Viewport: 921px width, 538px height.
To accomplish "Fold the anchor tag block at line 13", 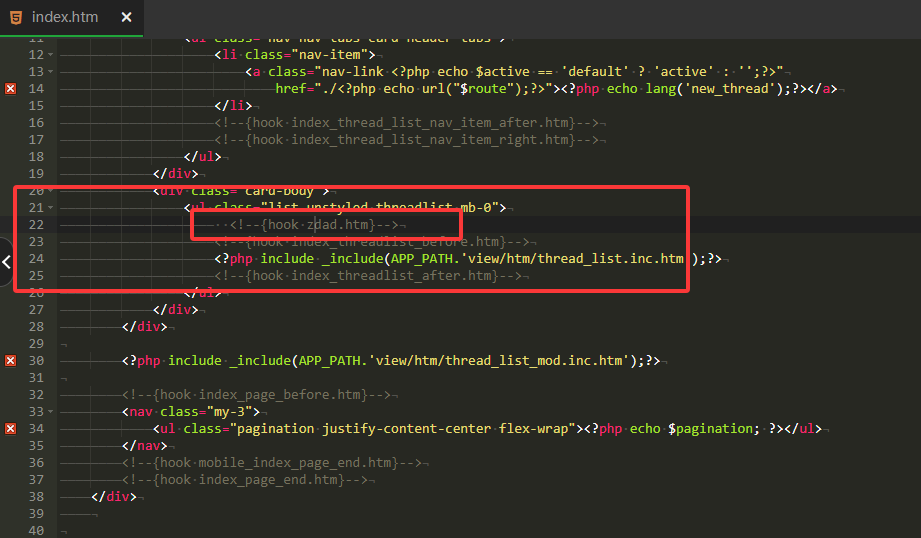I will (x=51, y=72).
